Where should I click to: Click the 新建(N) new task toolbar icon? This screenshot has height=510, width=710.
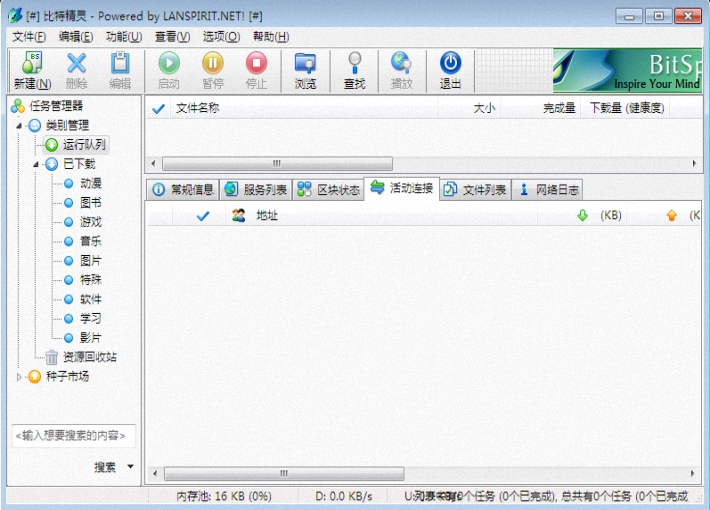pyautogui.click(x=32, y=71)
